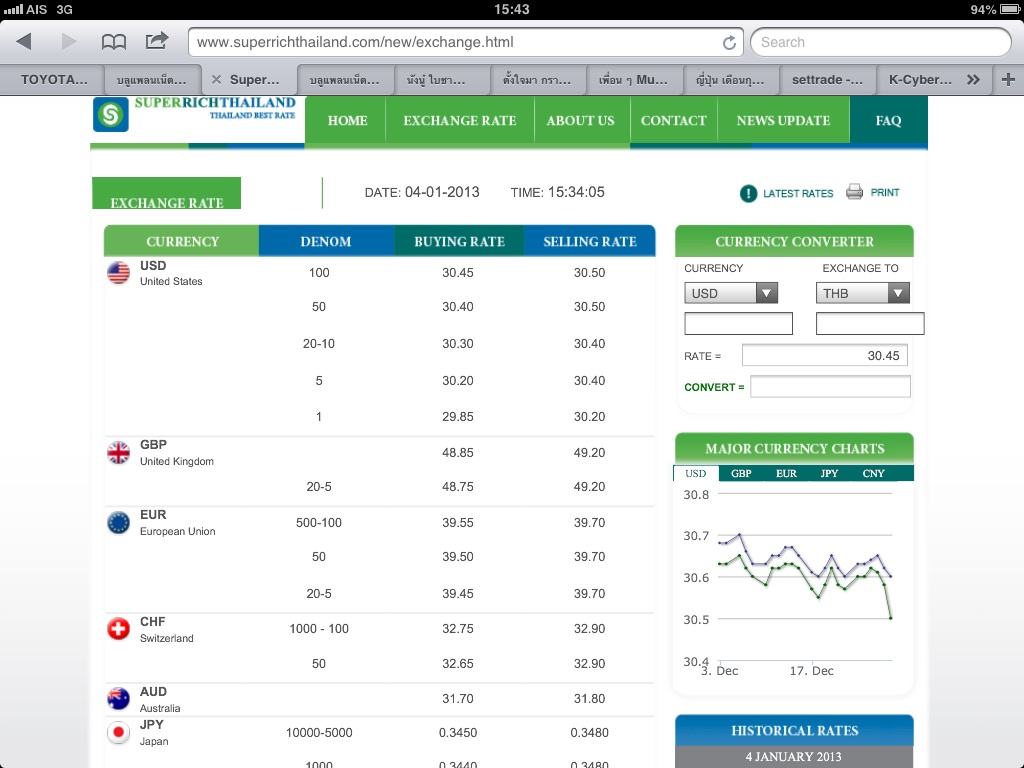The width and height of the screenshot is (1024, 768).
Task: Click the printer icon
Action: click(854, 192)
